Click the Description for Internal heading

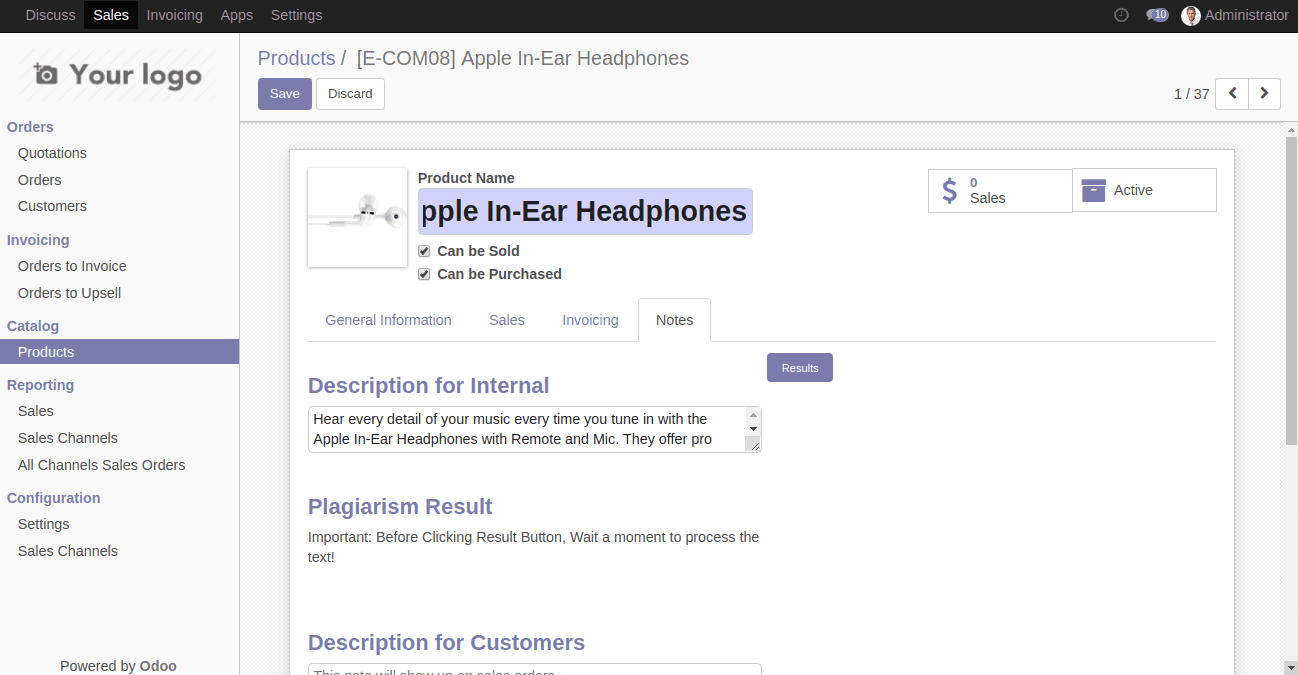pyautogui.click(x=429, y=386)
